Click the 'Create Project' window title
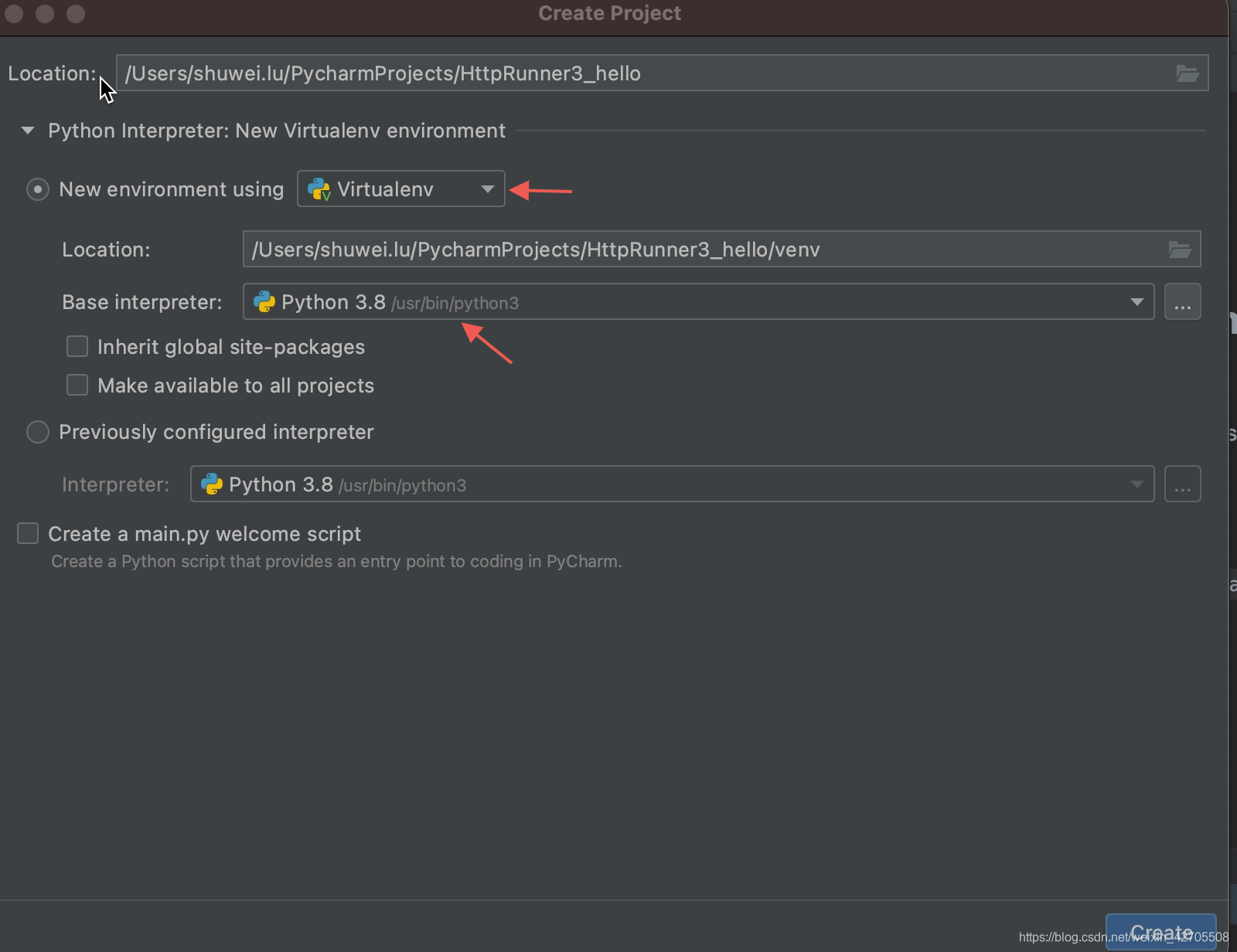Screen dimensions: 1237x952 [610, 13]
